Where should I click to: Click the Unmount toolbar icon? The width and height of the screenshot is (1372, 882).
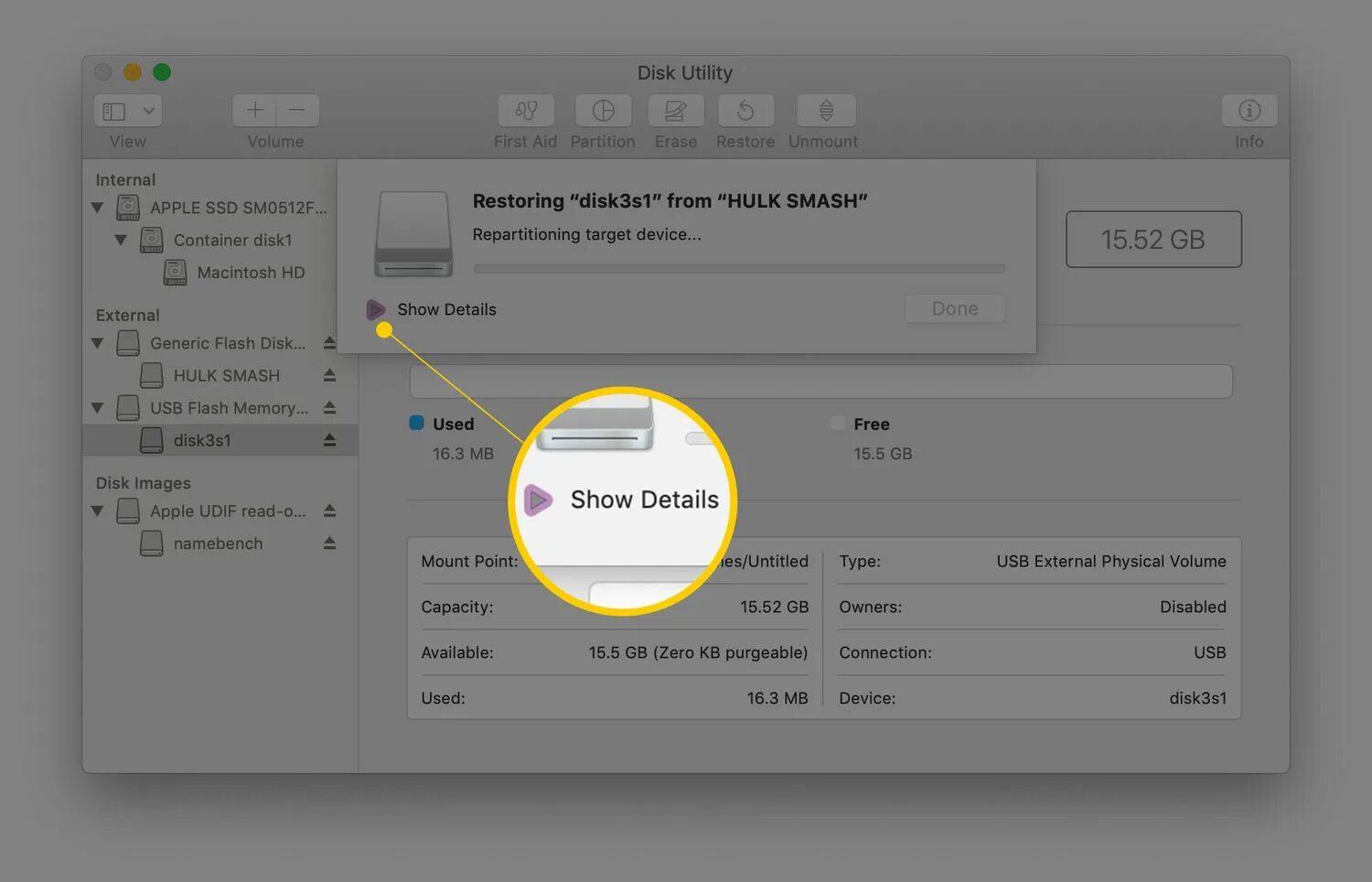point(826,111)
